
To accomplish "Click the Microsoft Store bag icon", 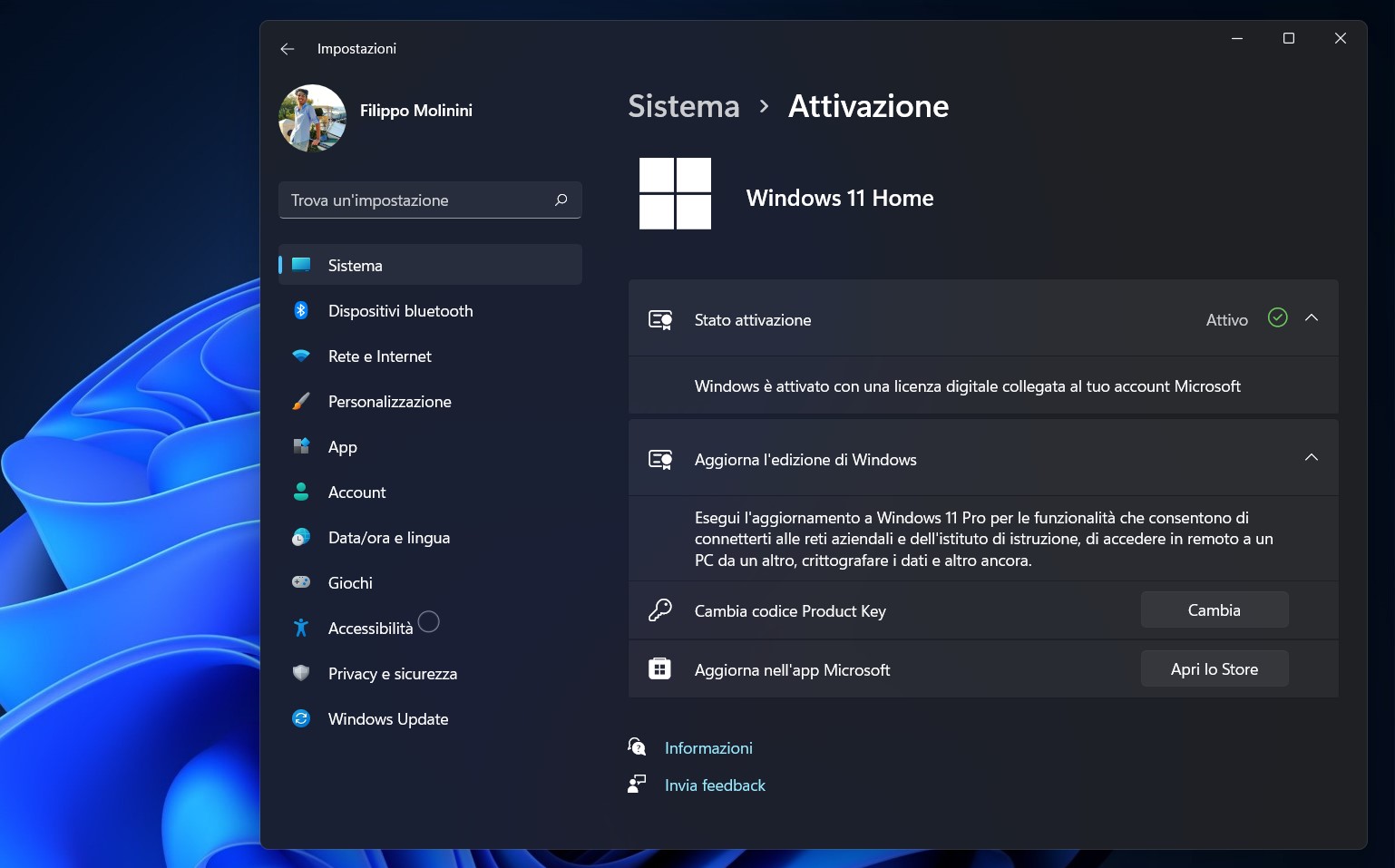I will (659, 669).
